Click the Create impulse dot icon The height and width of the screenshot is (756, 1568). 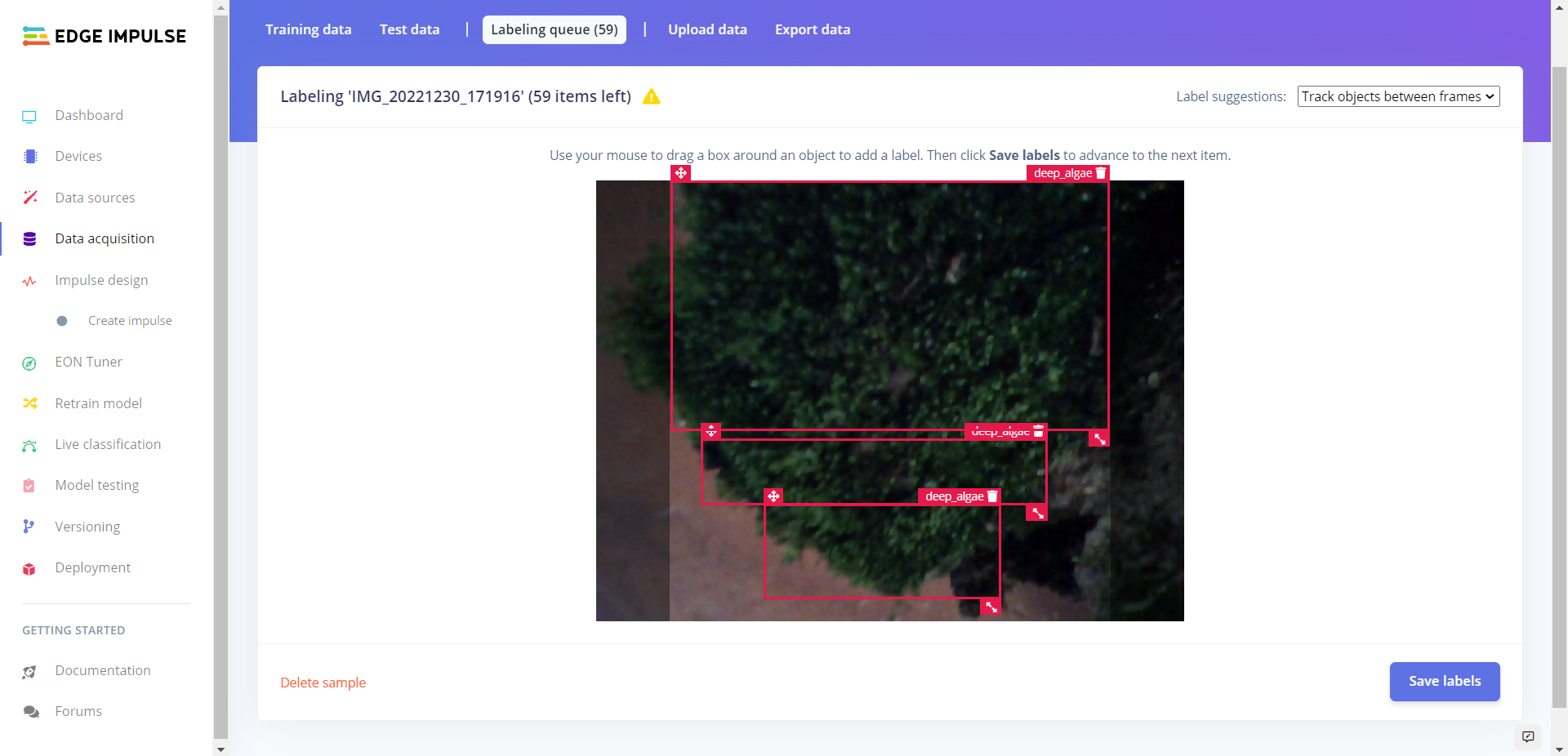click(x=62, y=321)
